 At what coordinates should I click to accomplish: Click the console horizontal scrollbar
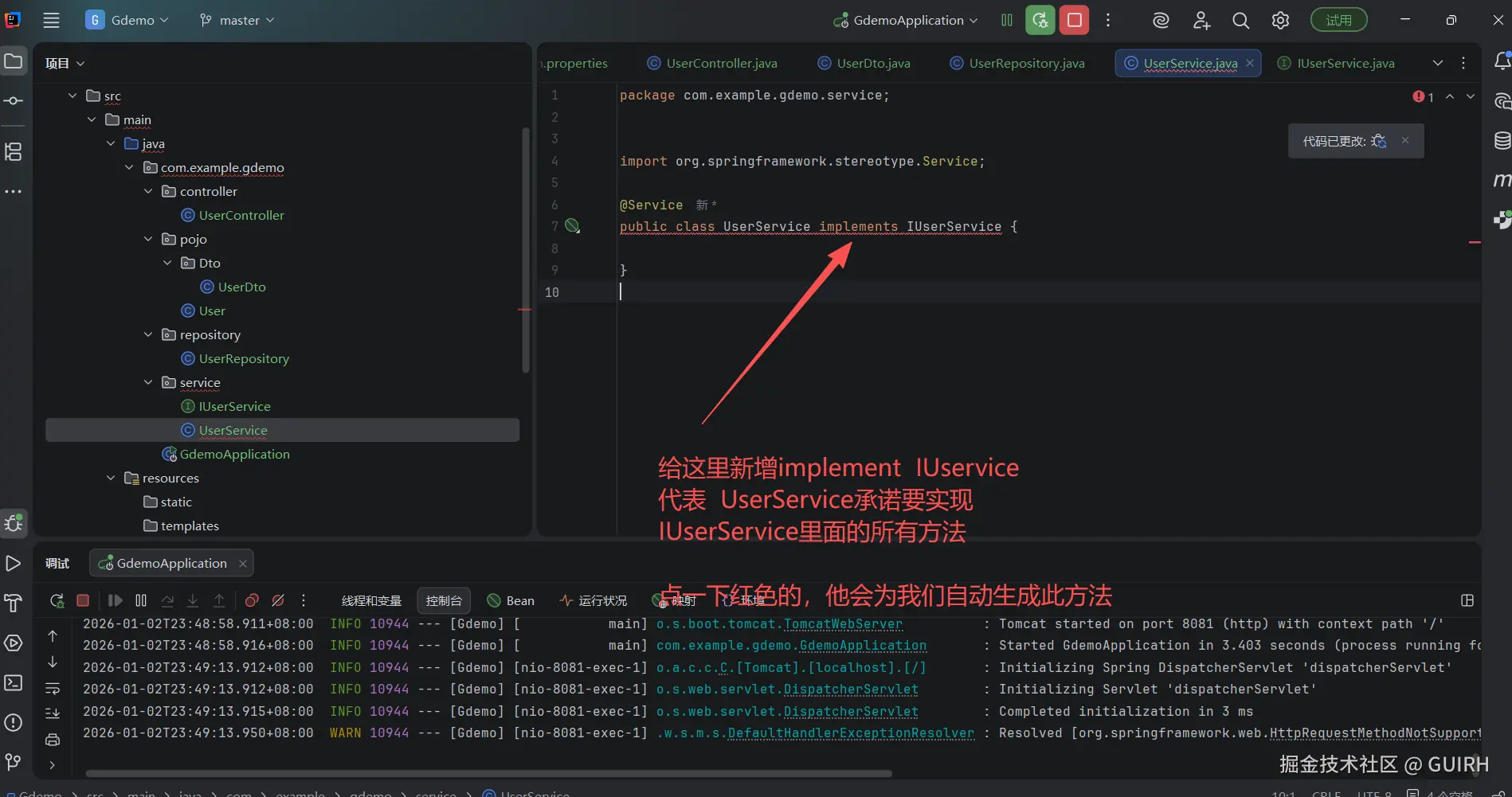tap(489, 773)
